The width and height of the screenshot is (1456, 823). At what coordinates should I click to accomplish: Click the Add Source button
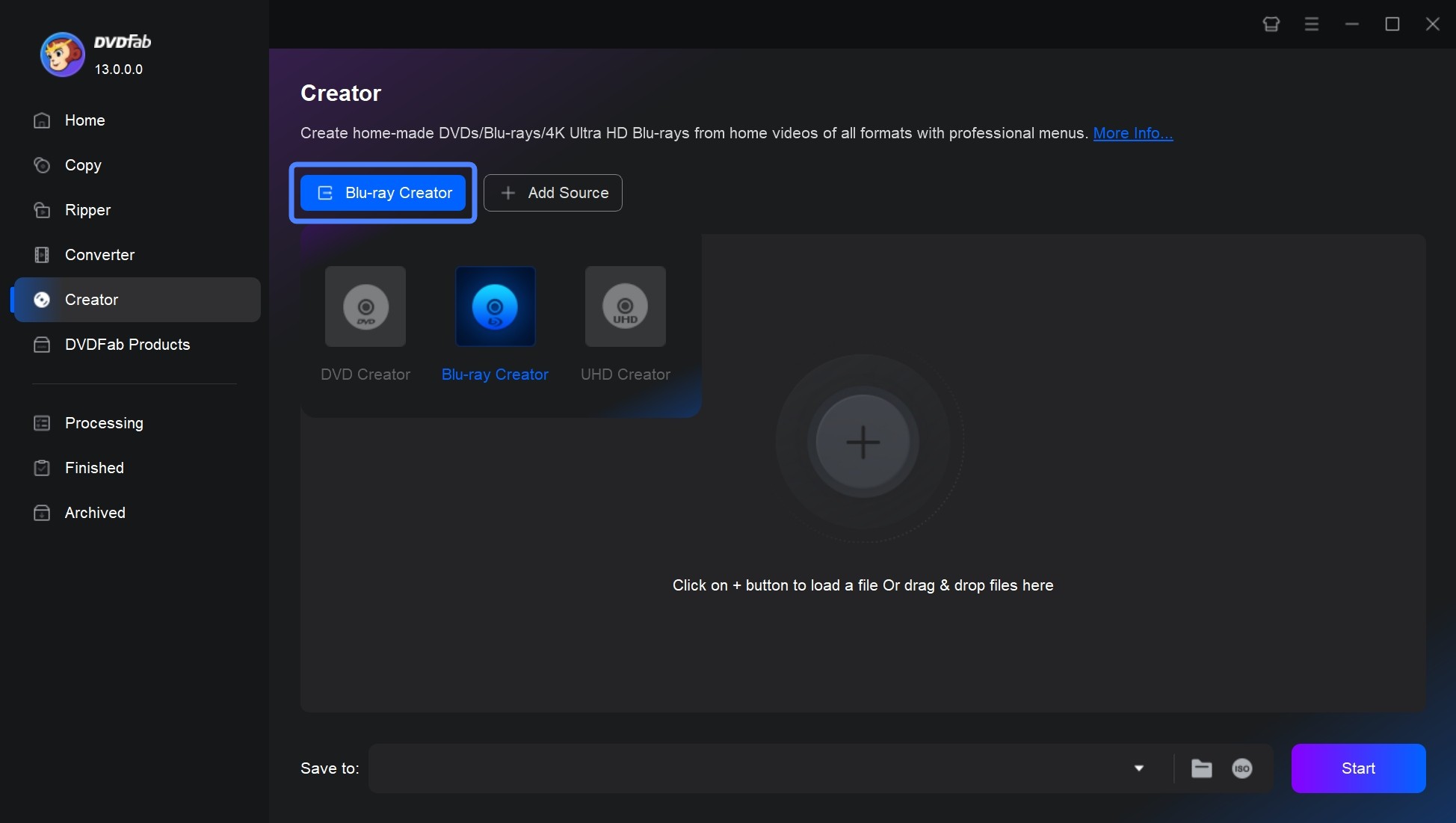(x=553, y=192)
